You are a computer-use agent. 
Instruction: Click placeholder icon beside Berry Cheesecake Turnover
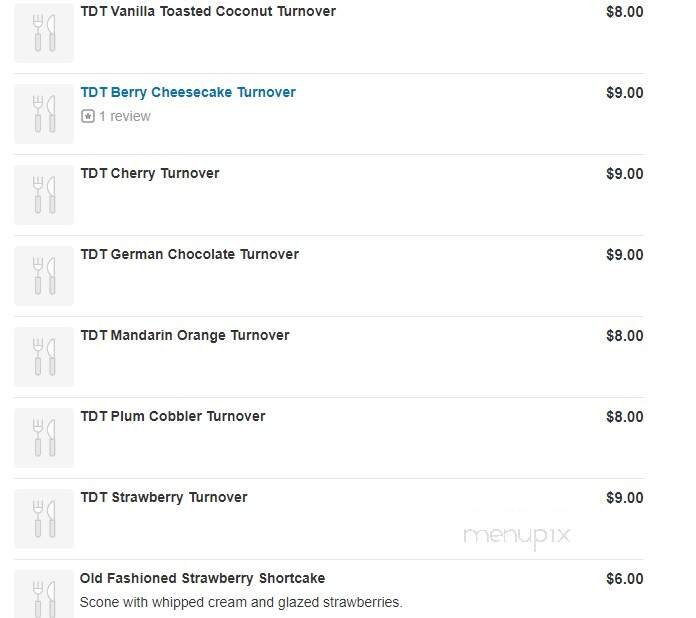pos(44,113)
